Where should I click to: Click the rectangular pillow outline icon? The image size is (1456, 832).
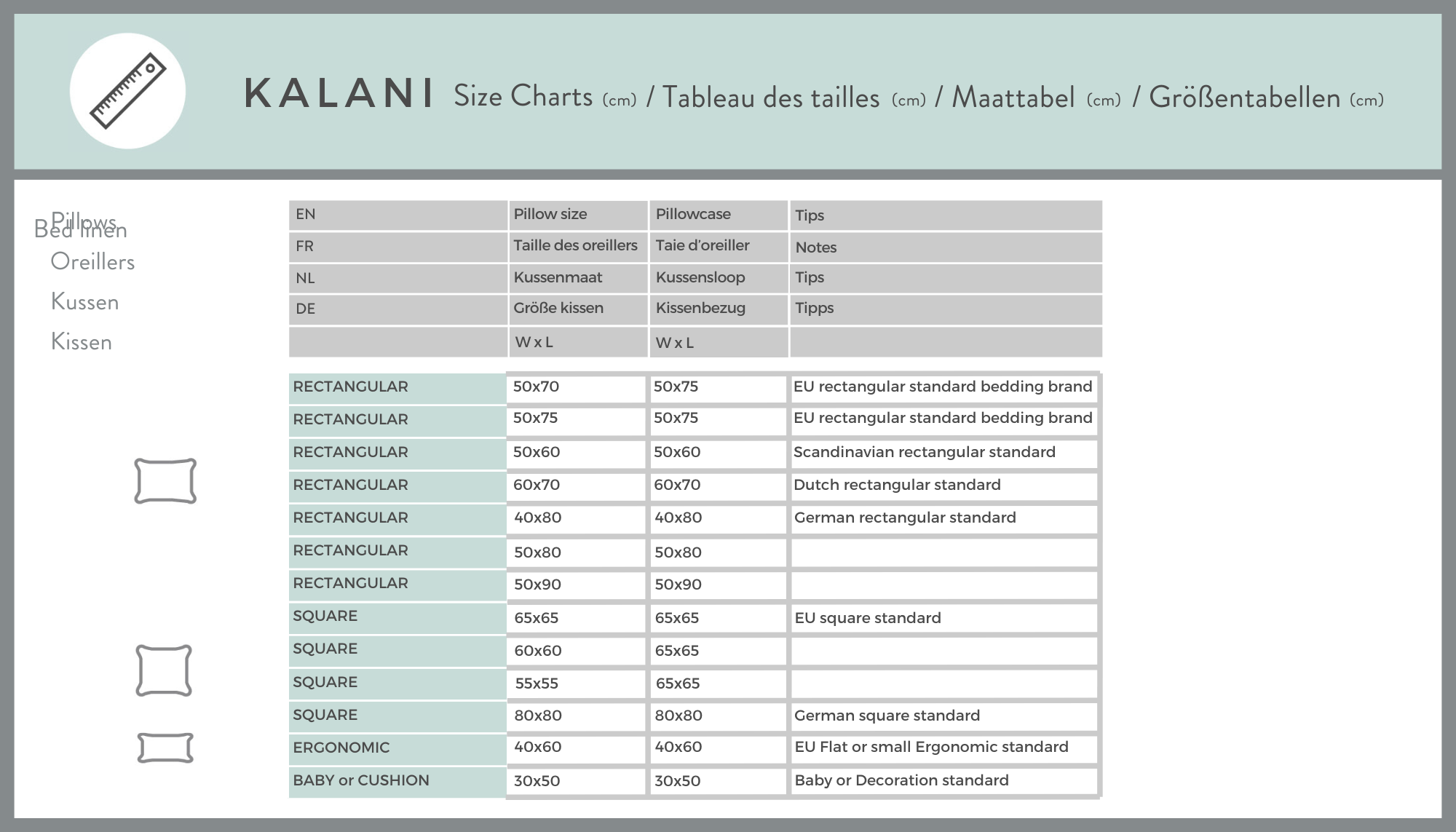165,481
